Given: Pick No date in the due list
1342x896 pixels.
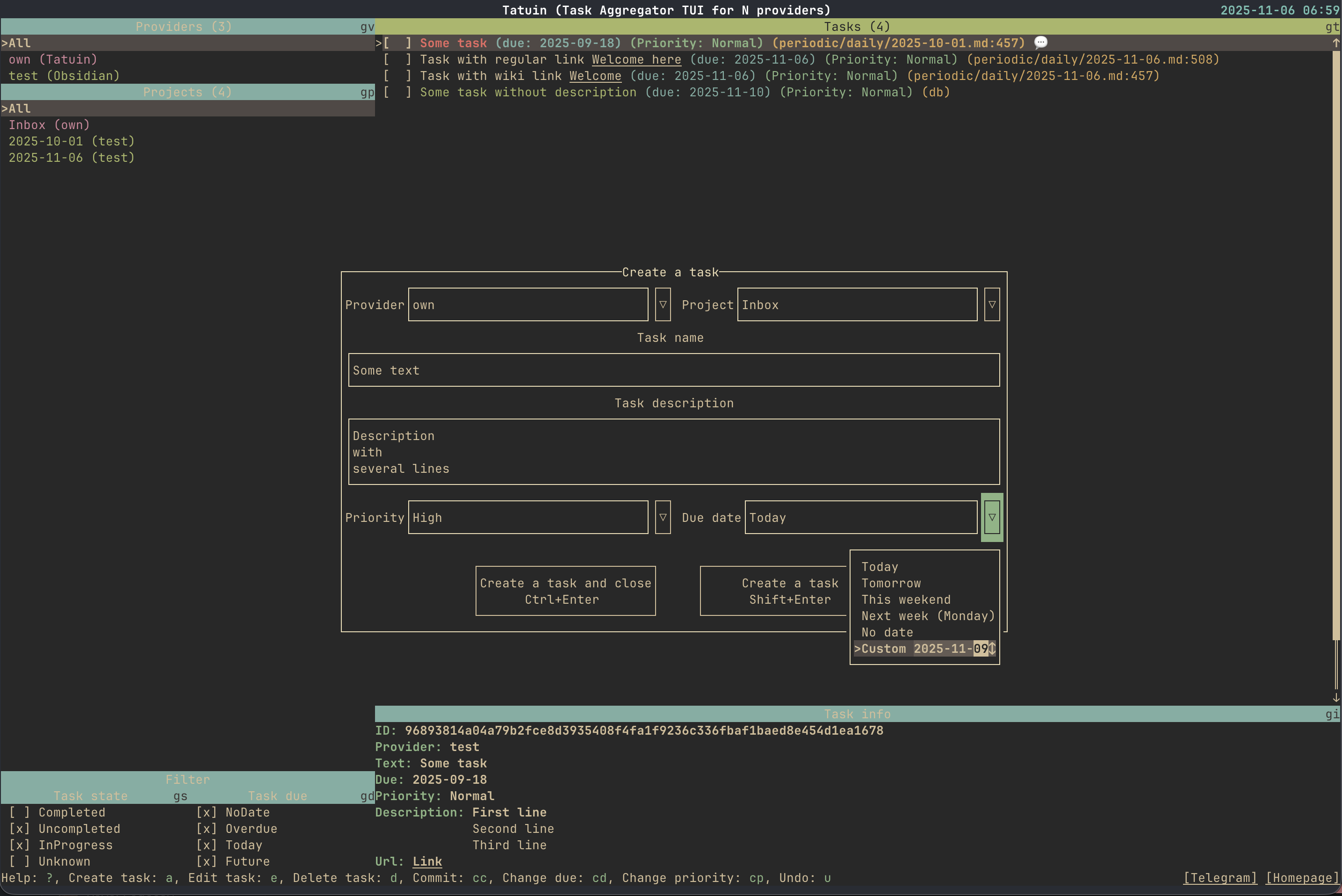Looking at the screenshot, I should 887,633.
